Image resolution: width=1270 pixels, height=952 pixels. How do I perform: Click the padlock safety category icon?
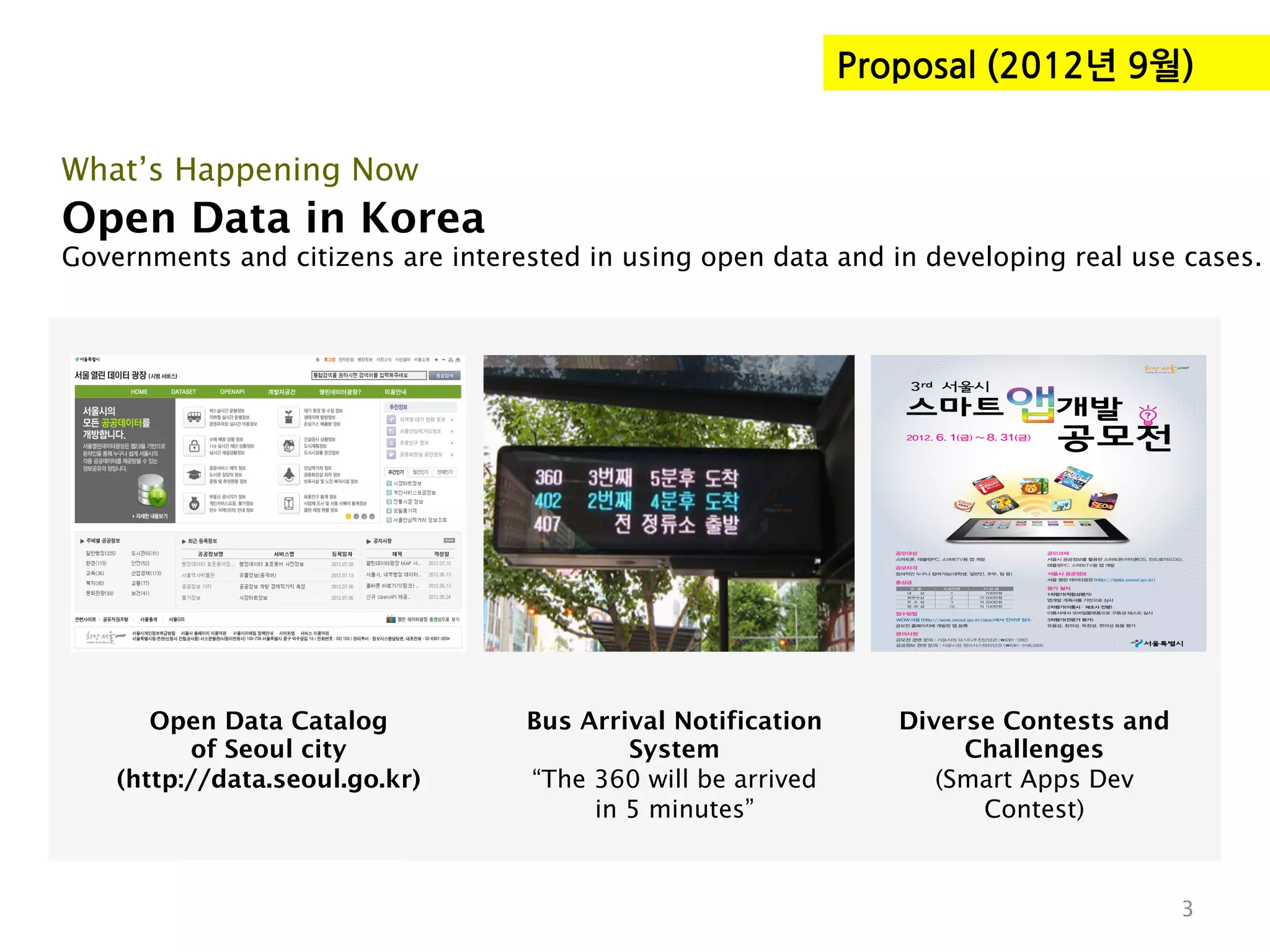(x=194, y=446)
